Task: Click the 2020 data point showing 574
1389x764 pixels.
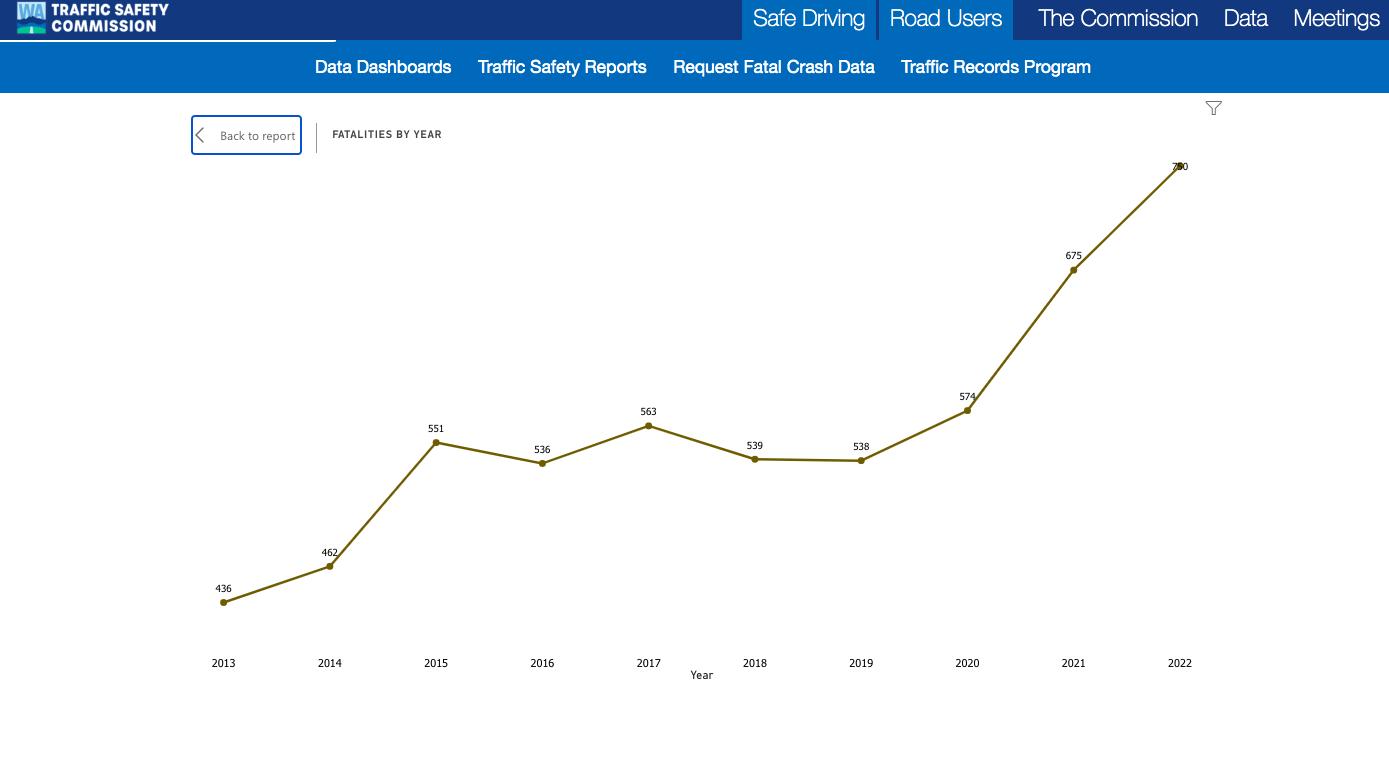Action: (x=967, y=410)
